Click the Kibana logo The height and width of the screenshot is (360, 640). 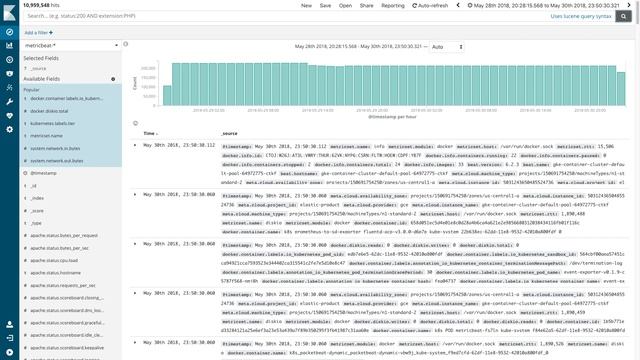9,13
